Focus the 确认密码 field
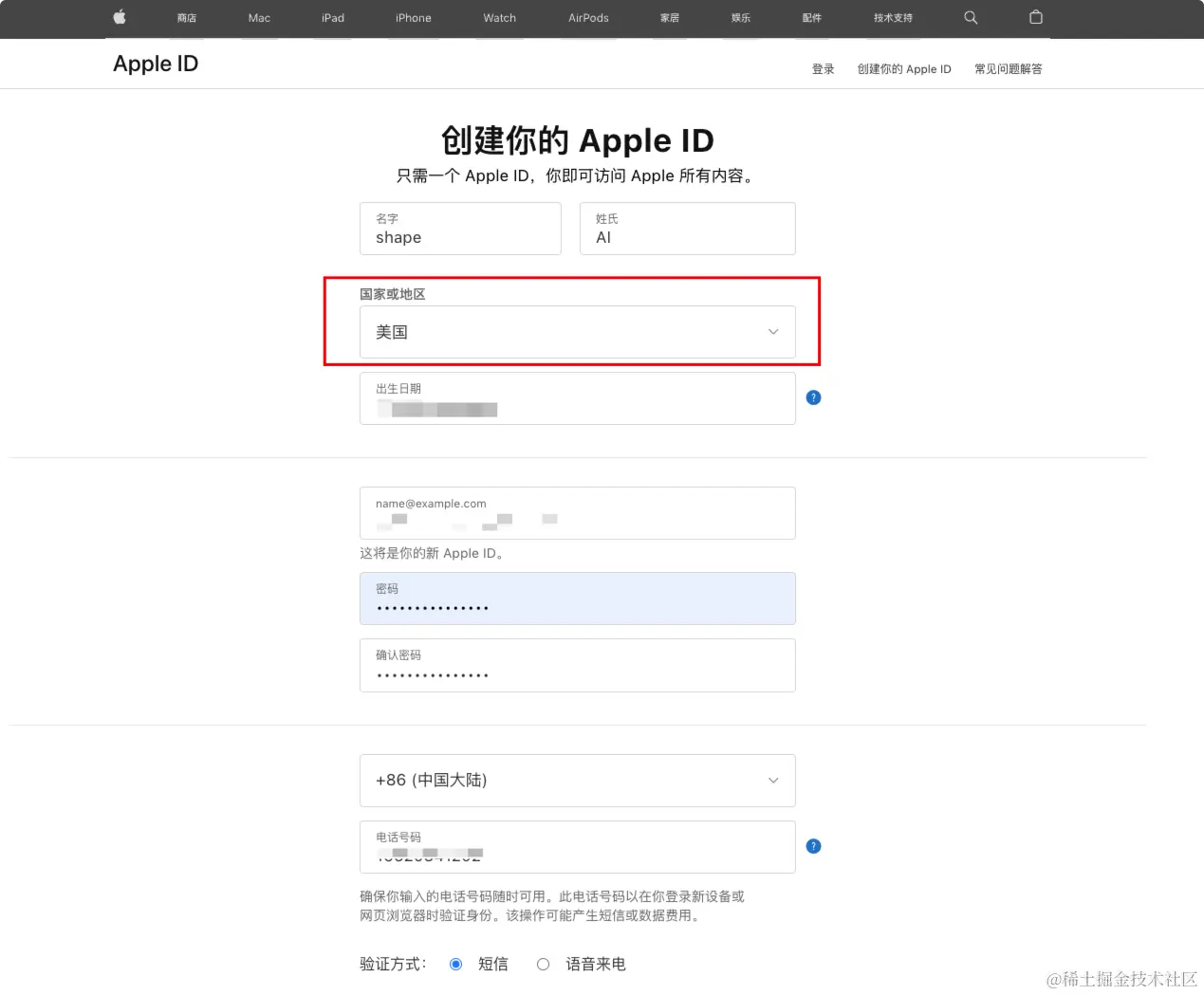 coord(577,665)
